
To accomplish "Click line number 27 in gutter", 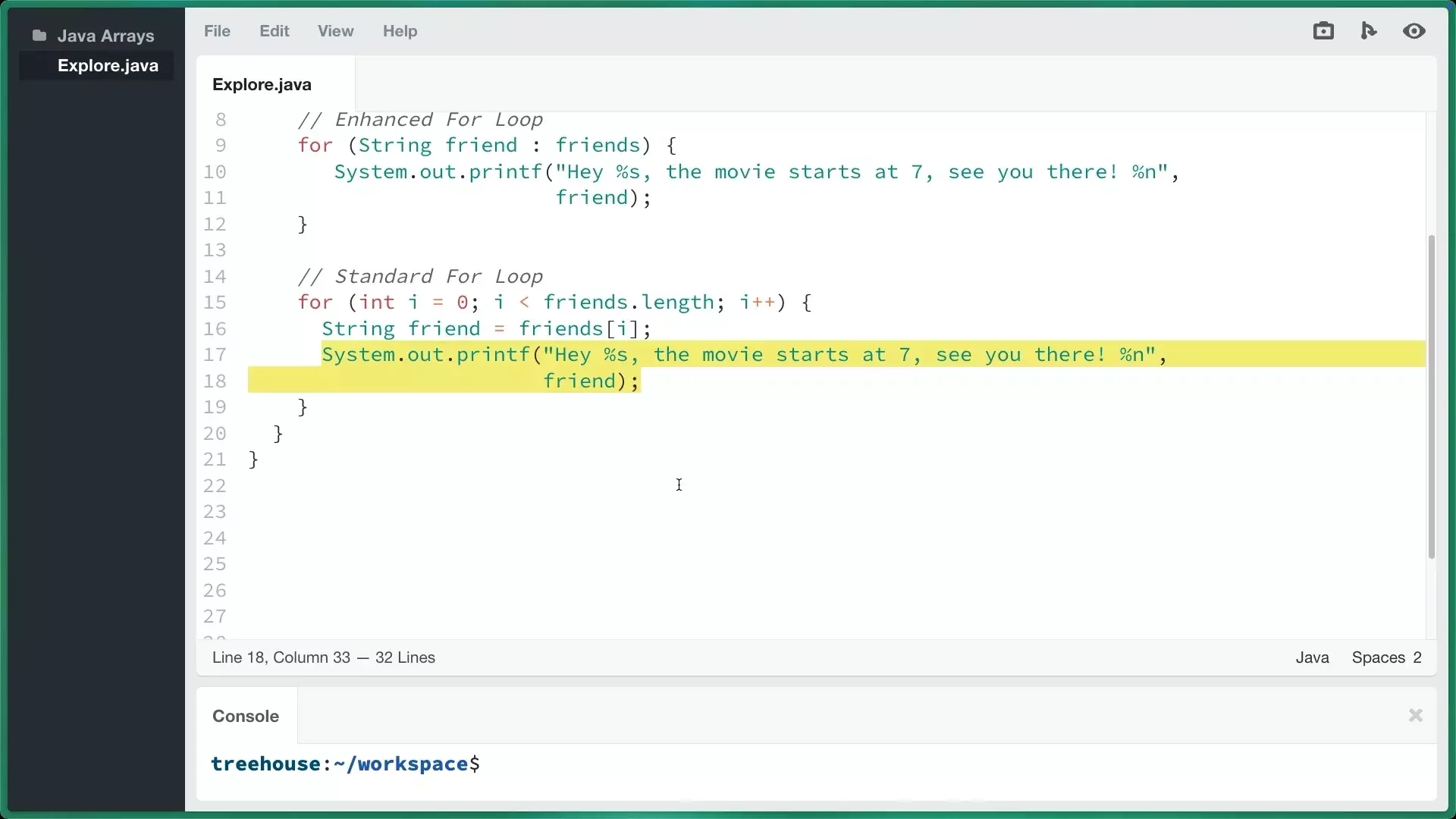I will [215, 617].
